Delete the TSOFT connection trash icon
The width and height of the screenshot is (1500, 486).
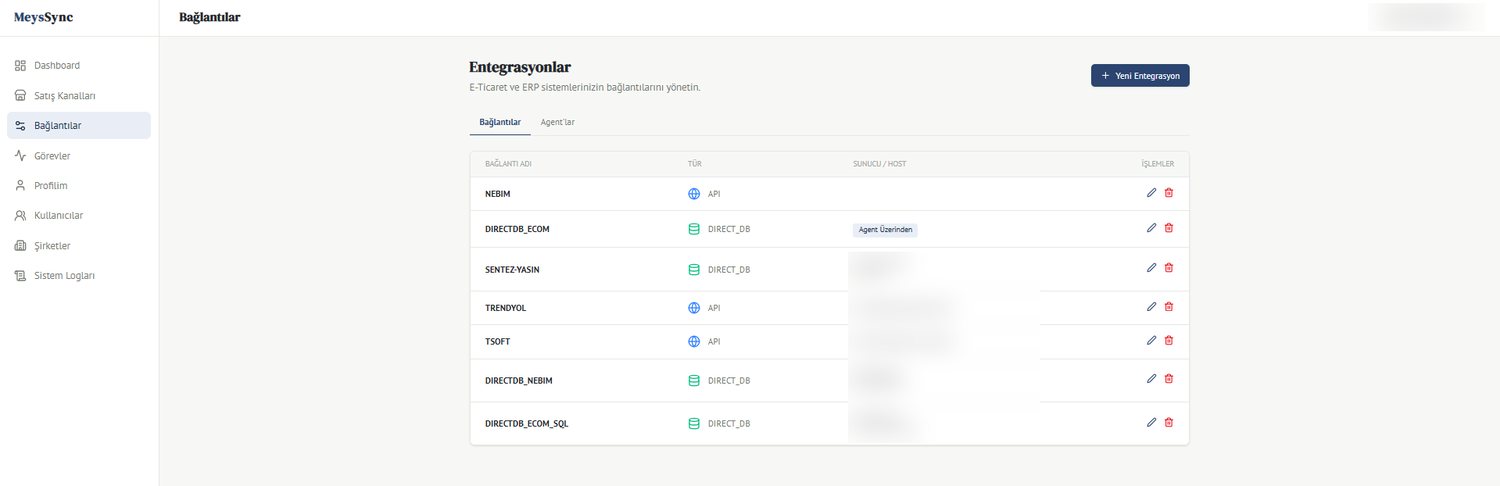(x=1169, y=341)
